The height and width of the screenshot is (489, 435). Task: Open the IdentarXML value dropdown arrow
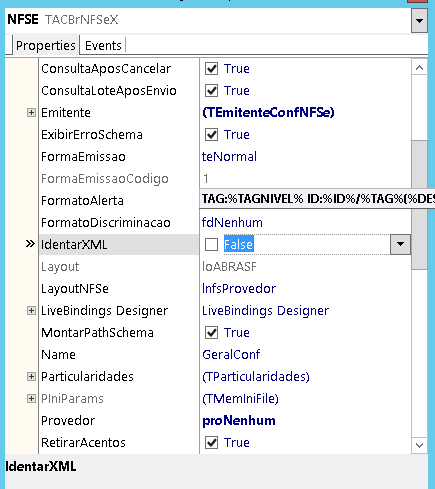click(x=400, y=244)
